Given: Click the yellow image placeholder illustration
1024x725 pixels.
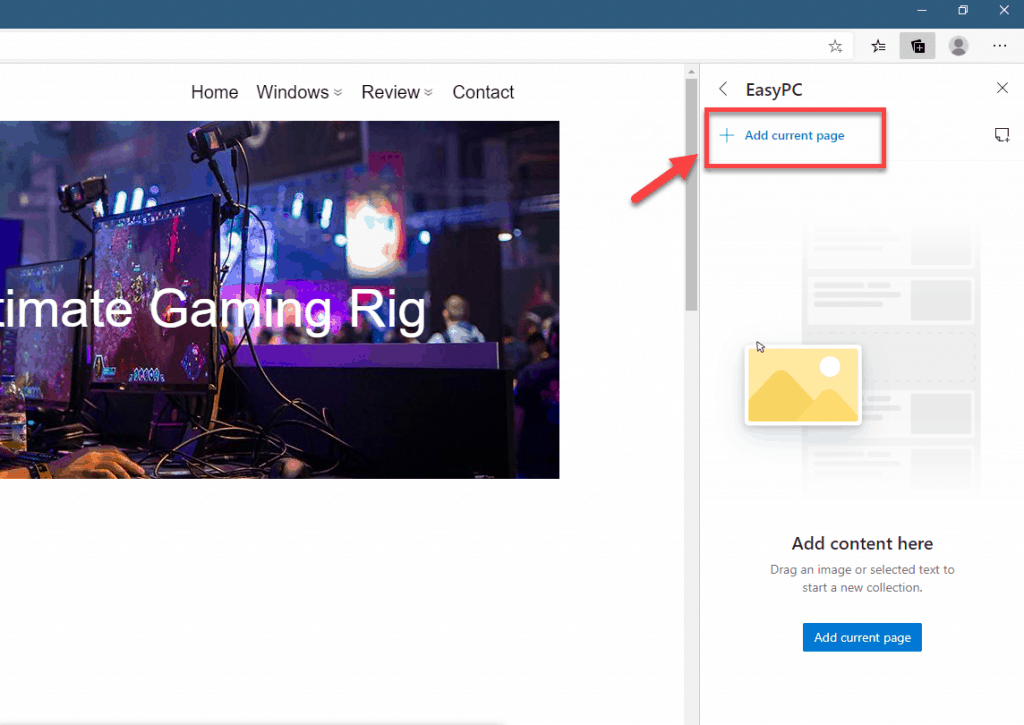Looking at the screenshot, I should click(x=802, y=385).
